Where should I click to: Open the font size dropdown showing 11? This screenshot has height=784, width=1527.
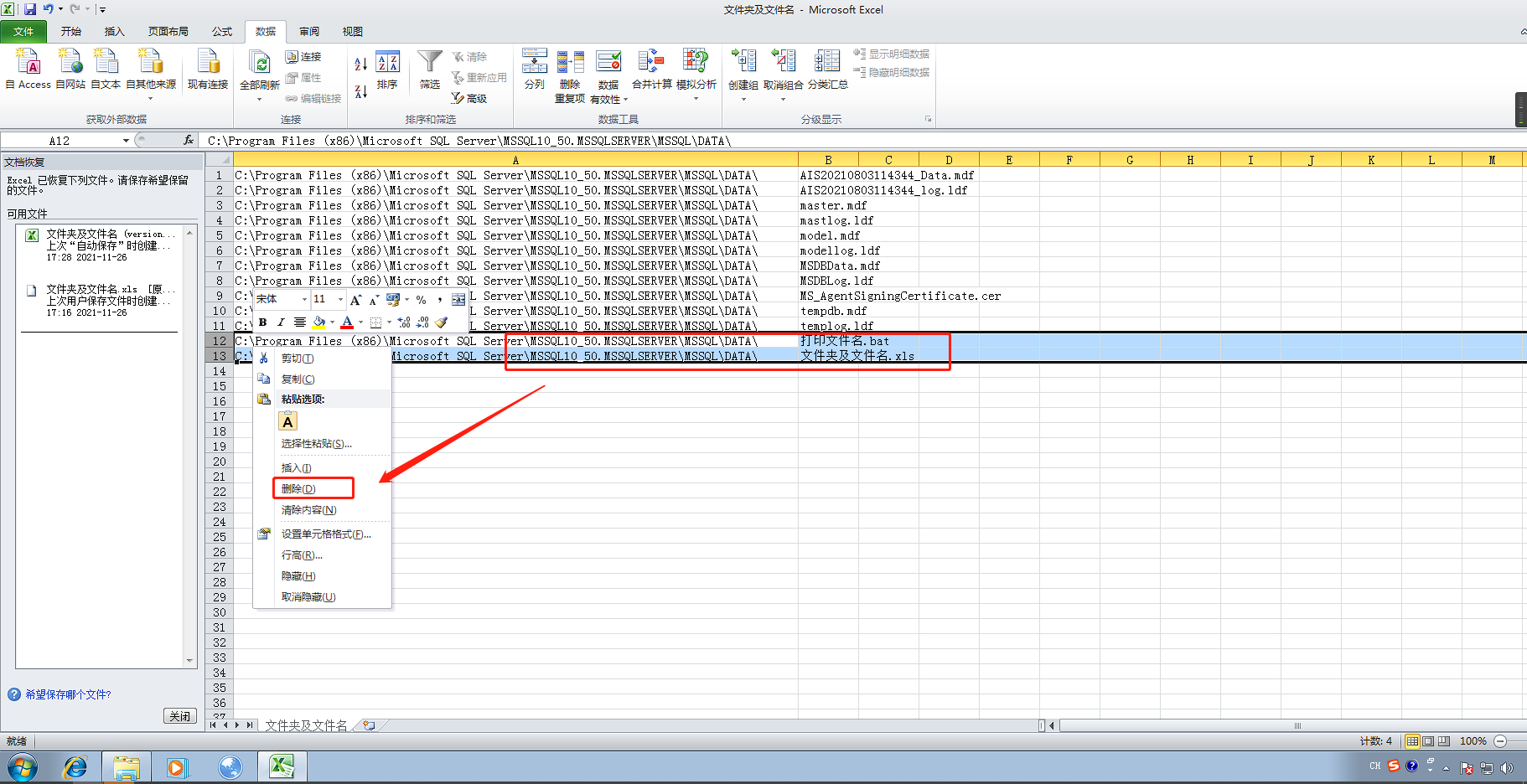[x=340, y=300]
